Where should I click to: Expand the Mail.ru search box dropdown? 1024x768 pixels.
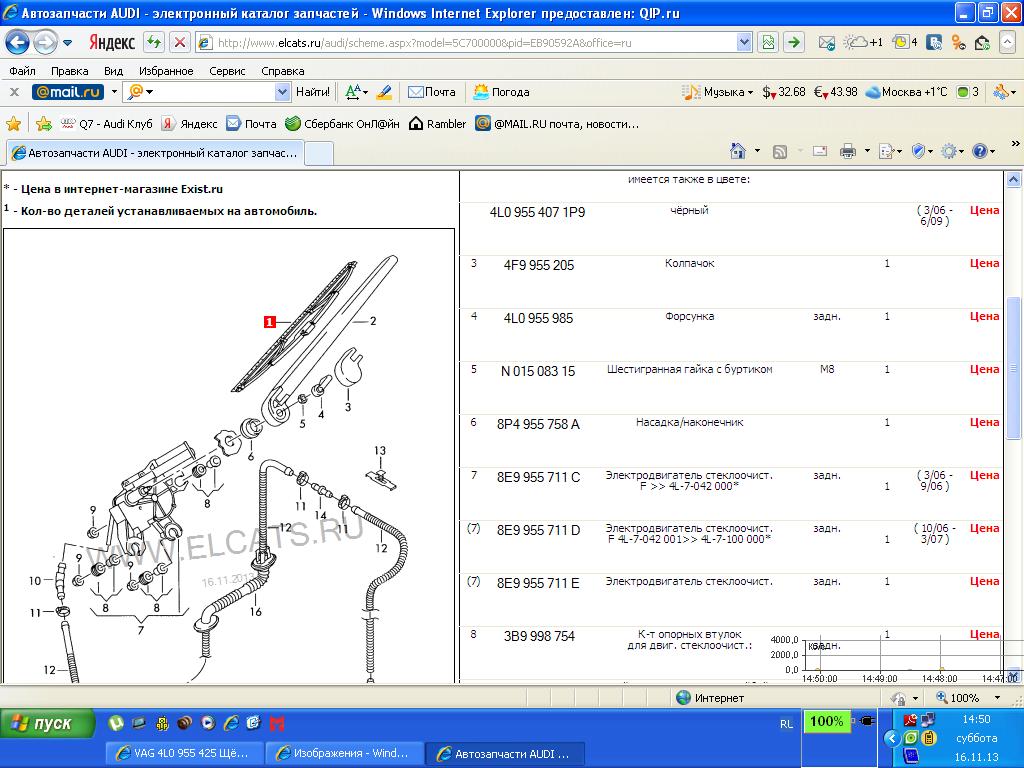[282, 92]
